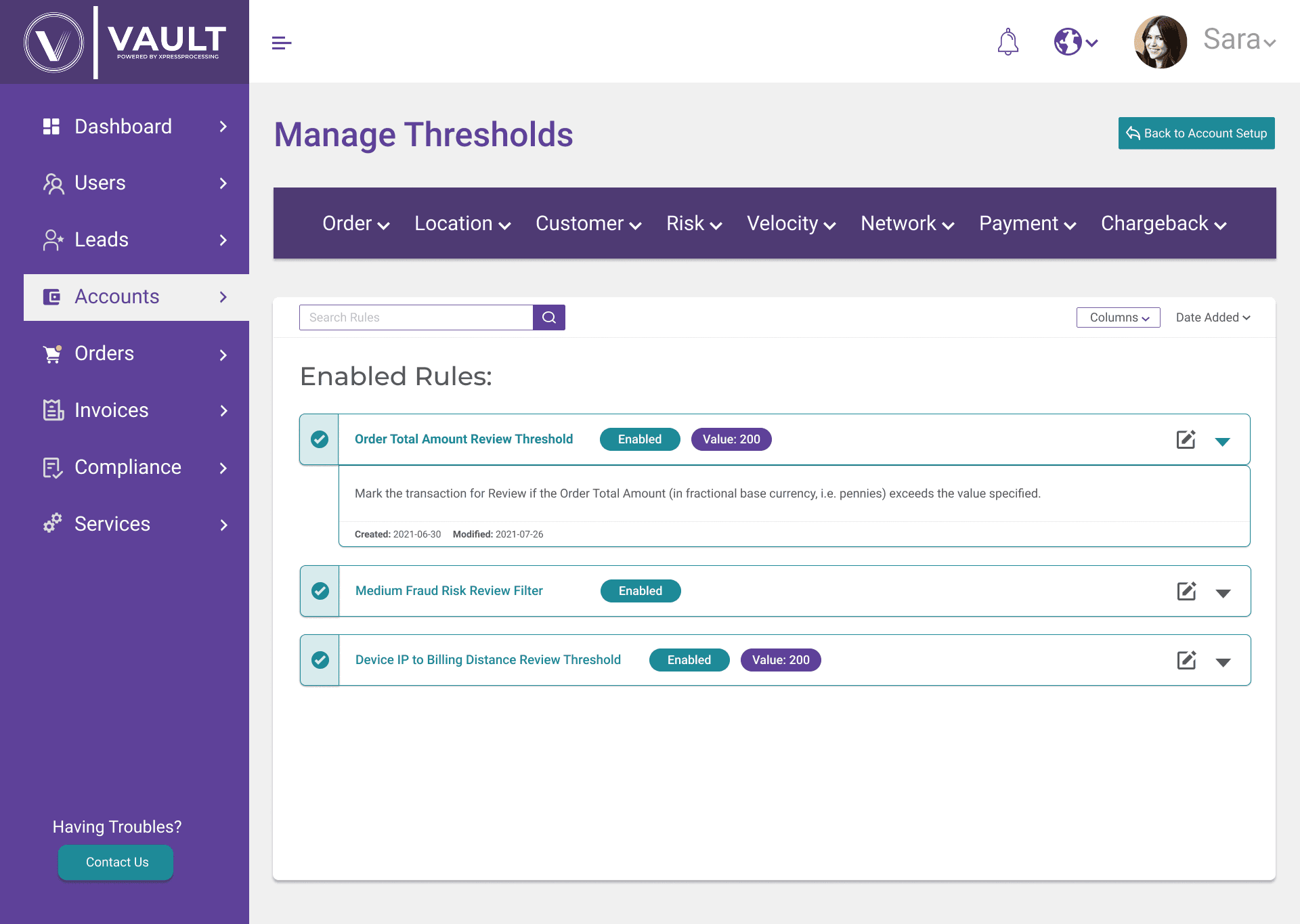
Task: Toggle Order Total Amount rule checkmark
Action: [320, 439]
